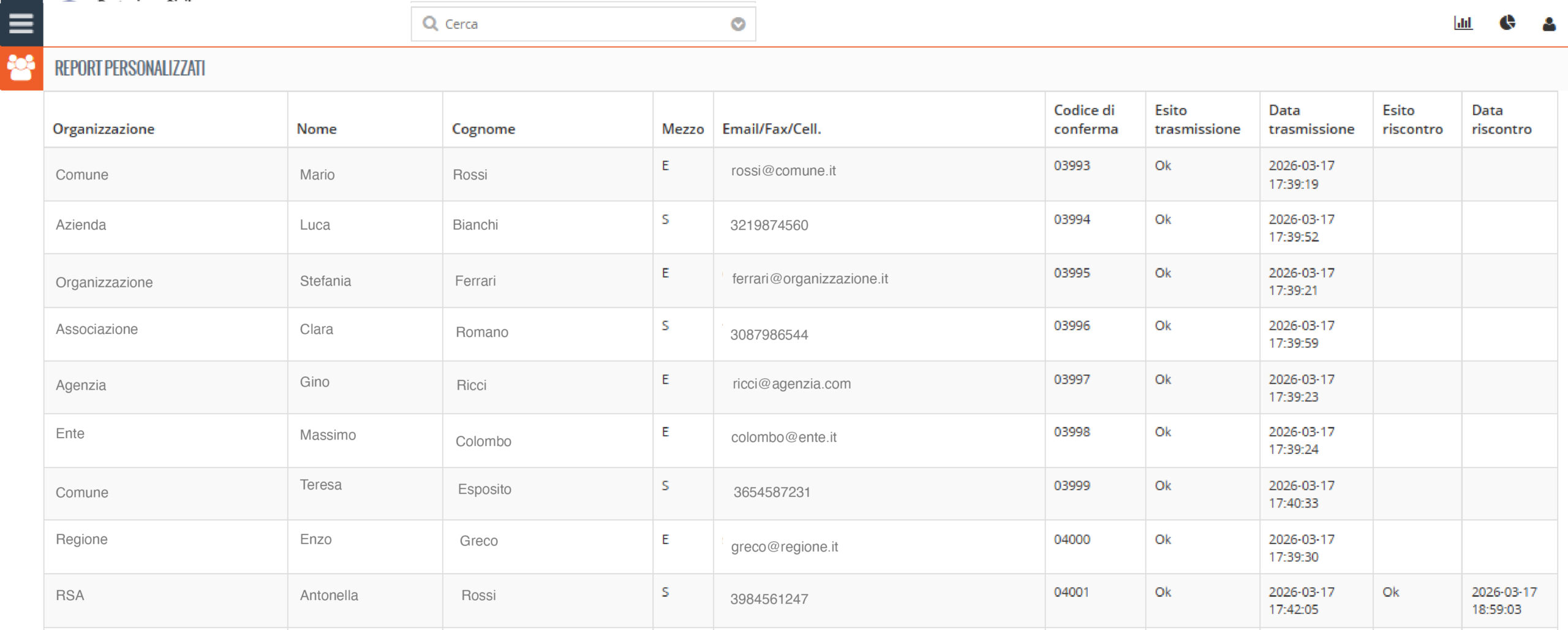
Task: Click the Report Personalizzati title
Action: point(130,68)
